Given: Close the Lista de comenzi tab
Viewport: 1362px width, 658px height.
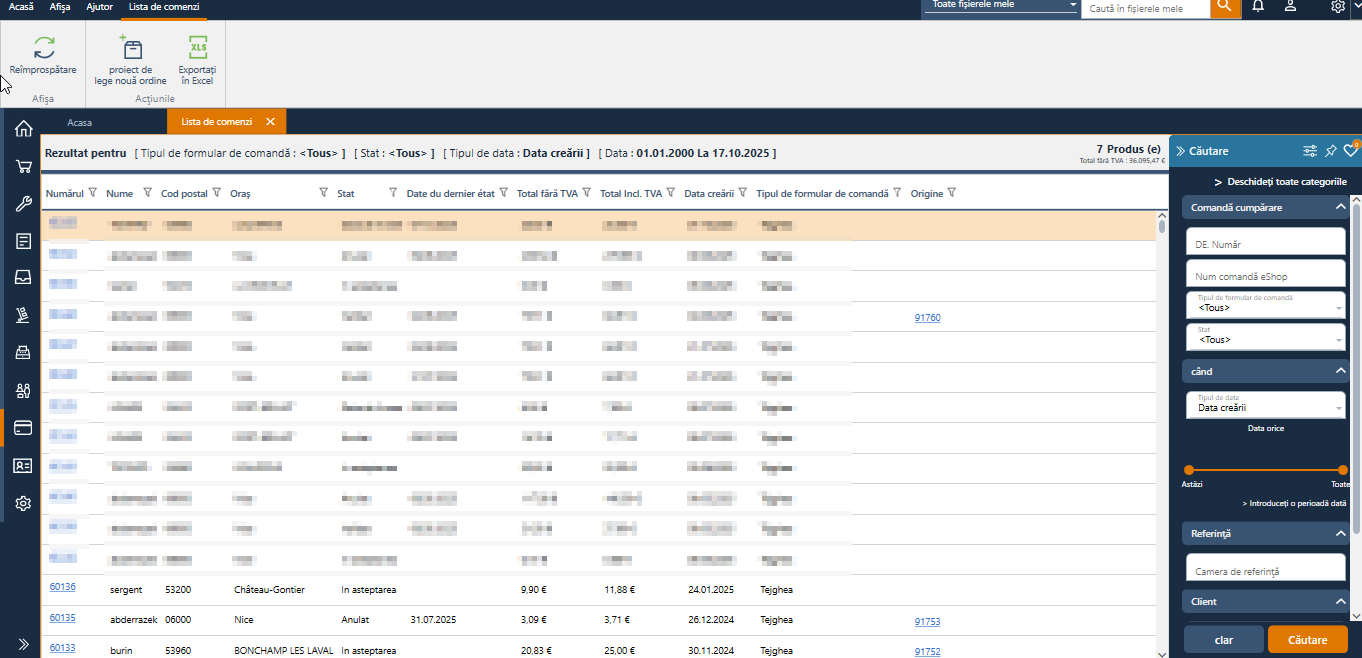Looking at the screenshot, I should click(270, 122).
